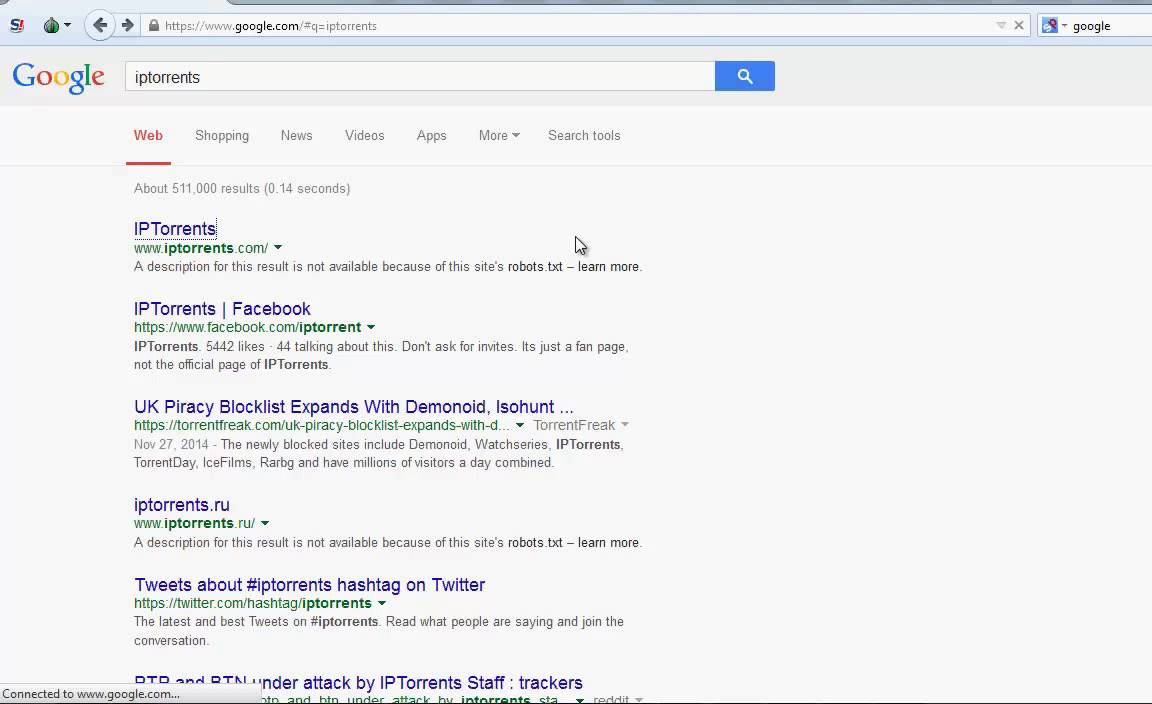Click the stop loading X button
The height and width of the screenshot is (704, 1152).
point(1019,26)
